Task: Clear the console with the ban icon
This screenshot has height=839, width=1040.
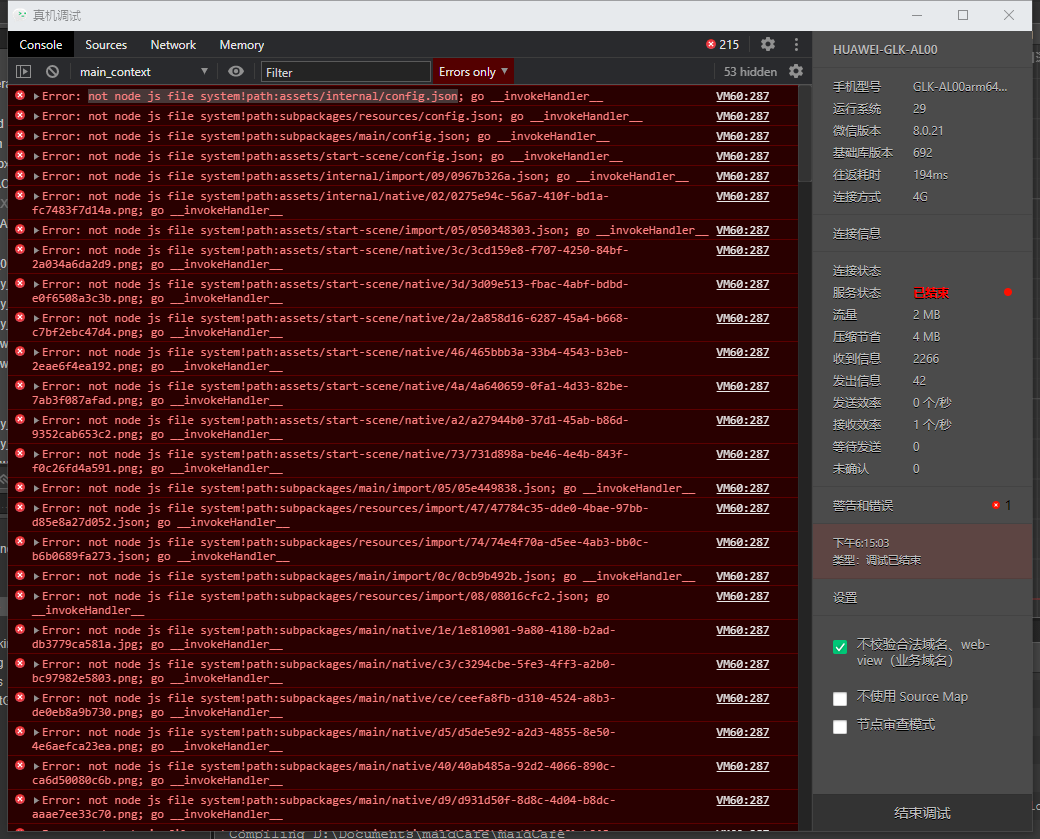Action: point(52,72)
